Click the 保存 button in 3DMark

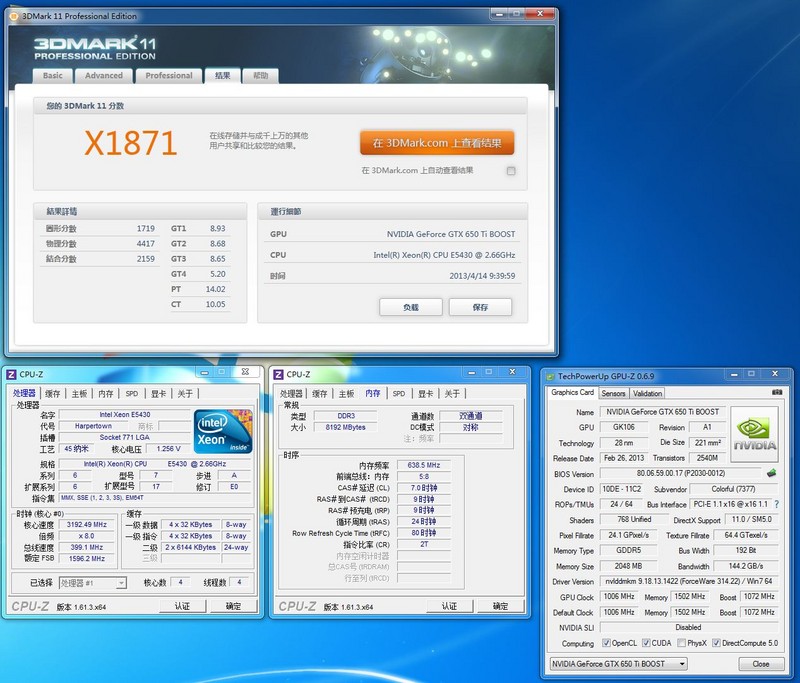click(480, 307)
